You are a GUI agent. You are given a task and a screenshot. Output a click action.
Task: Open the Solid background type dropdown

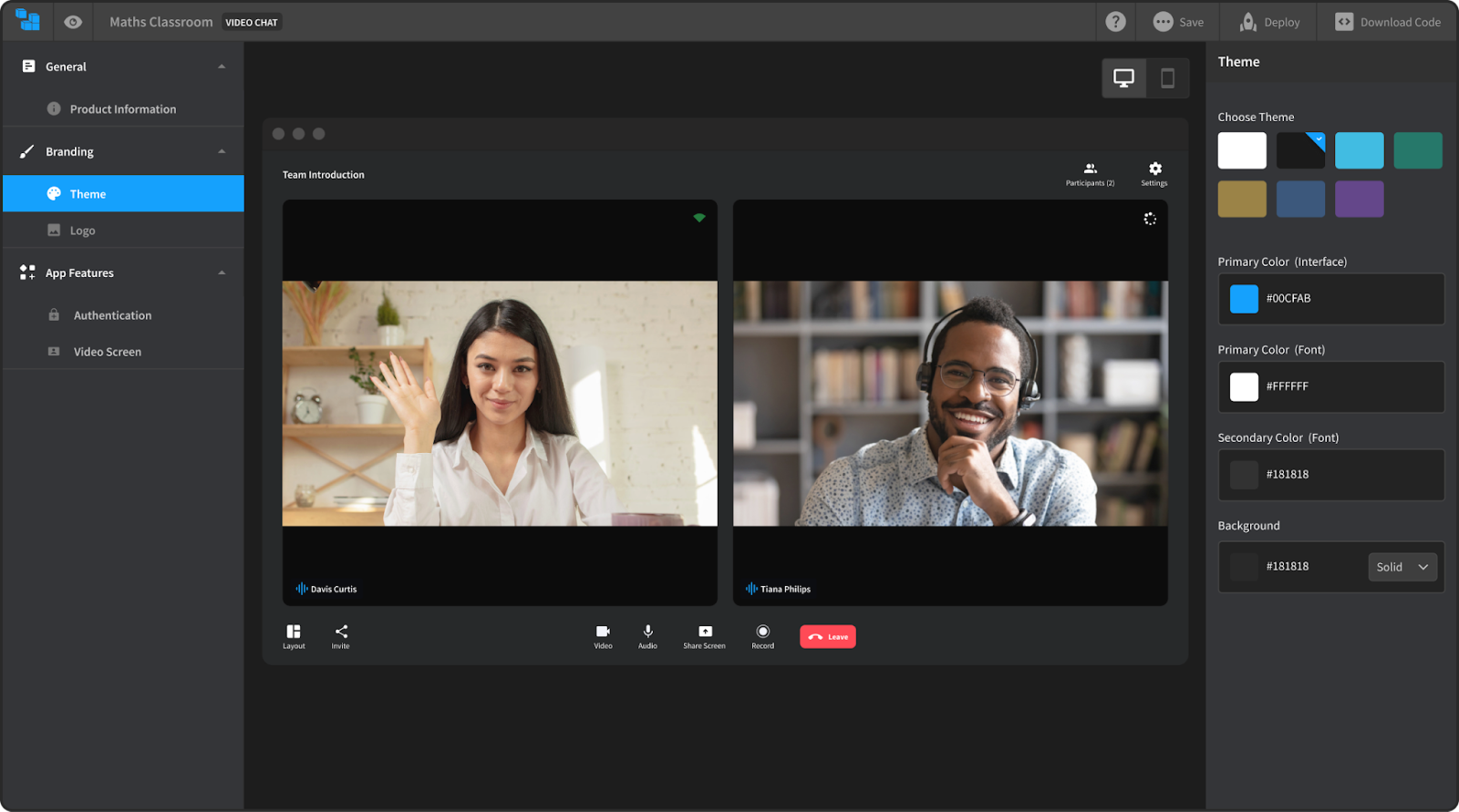tap(1402, 567)
